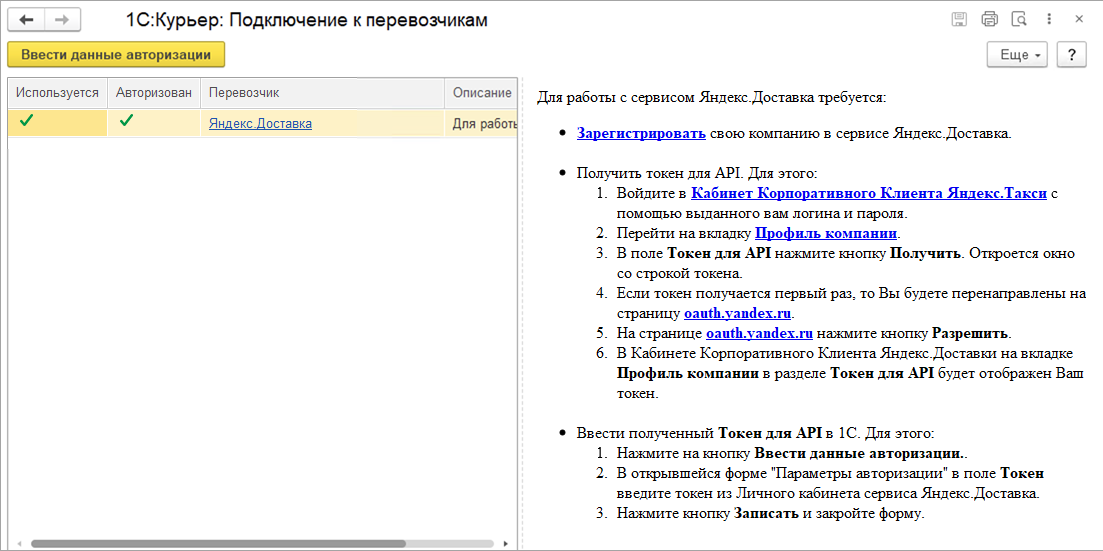Click the save diskette icon in title bar
The width and height of the screenshot is (1103, 551).
[x=959, y=20]
